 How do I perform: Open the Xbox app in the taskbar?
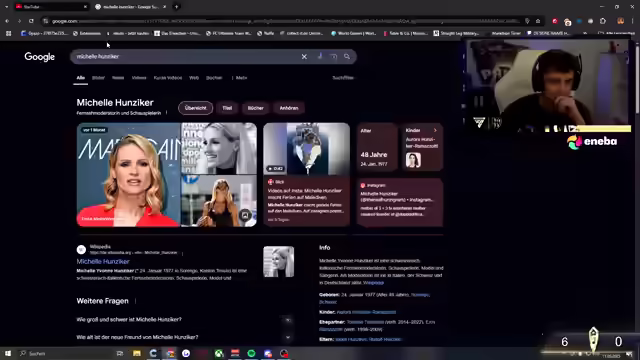point(219,353)
